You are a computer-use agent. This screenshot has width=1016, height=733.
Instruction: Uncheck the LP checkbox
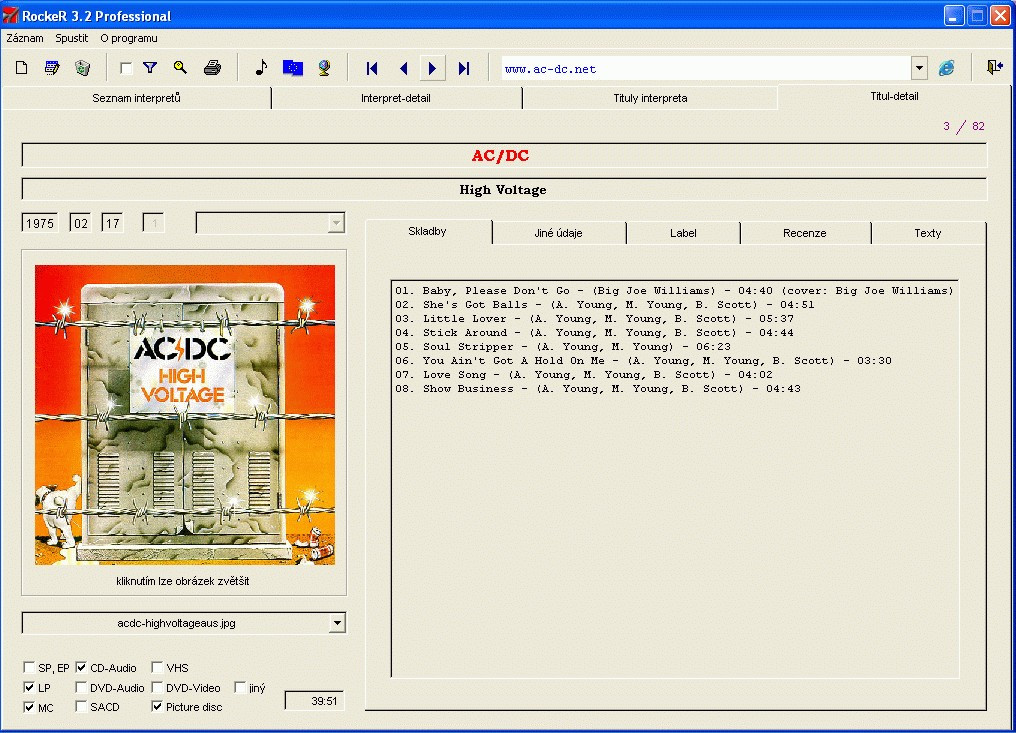point(29,687)
